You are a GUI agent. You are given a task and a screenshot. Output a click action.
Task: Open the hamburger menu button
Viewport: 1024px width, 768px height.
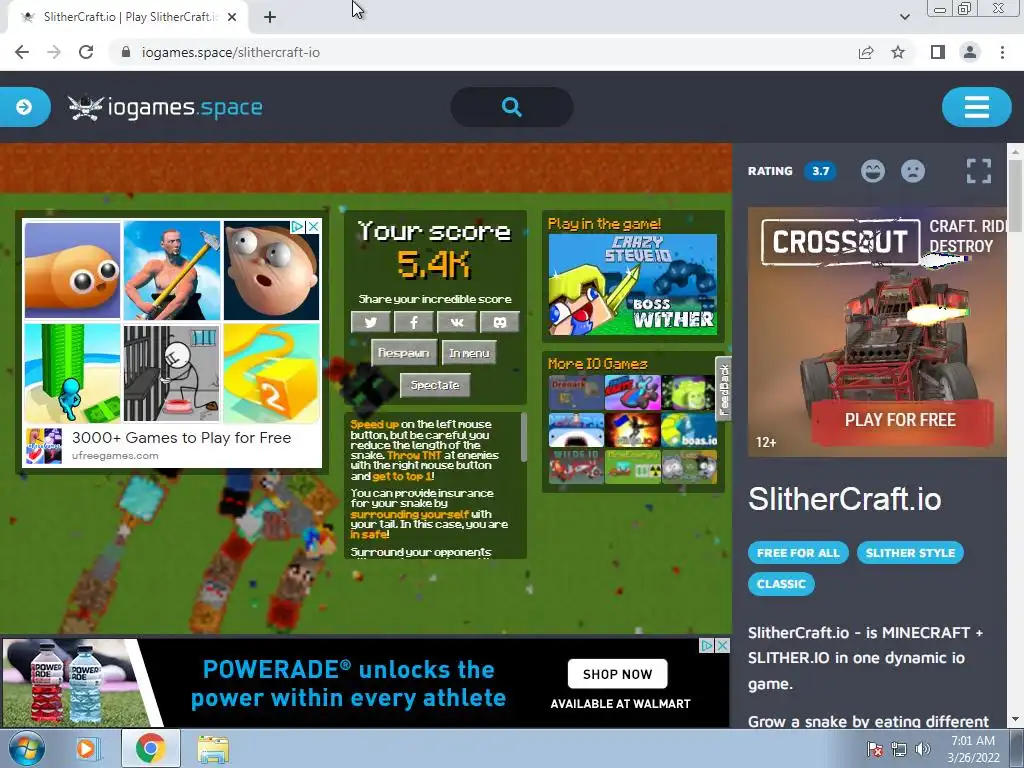point(976,107)
